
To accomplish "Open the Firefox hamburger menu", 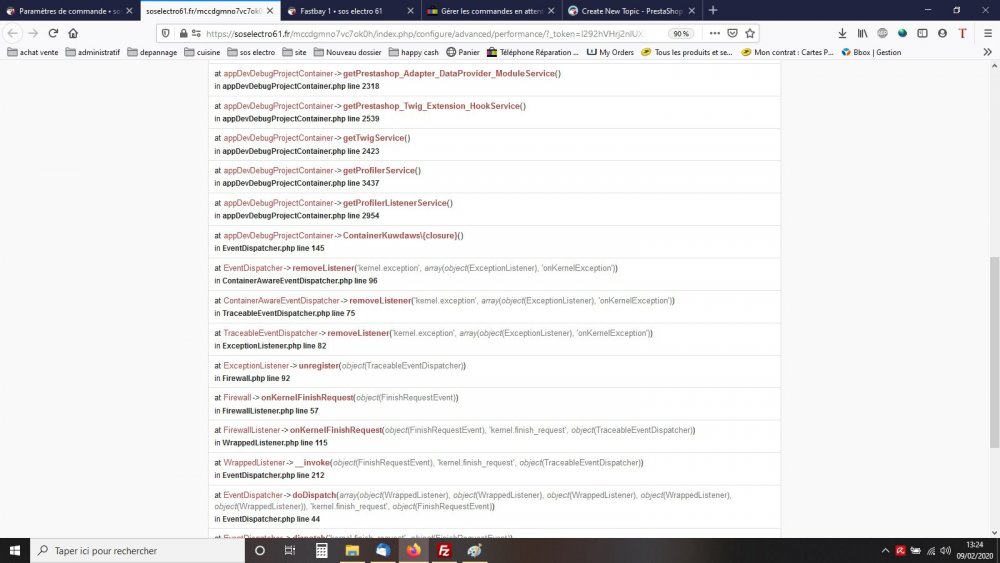I will (x=988, y=33).
